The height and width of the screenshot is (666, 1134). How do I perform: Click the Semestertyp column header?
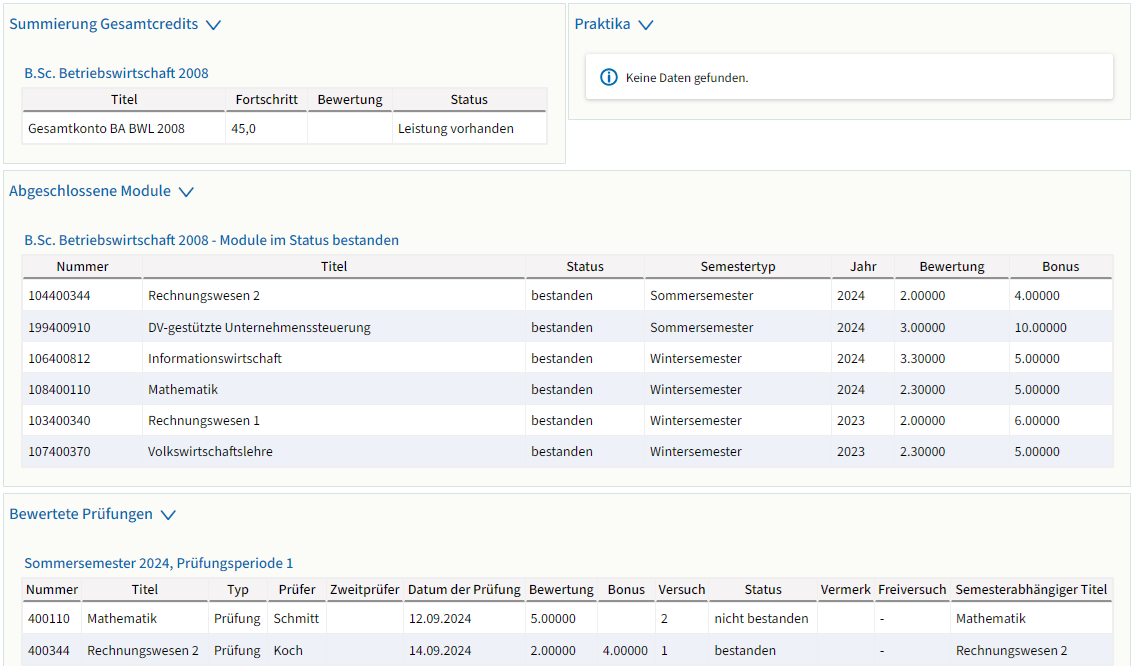pyautogui.click(x=738, y=266)
